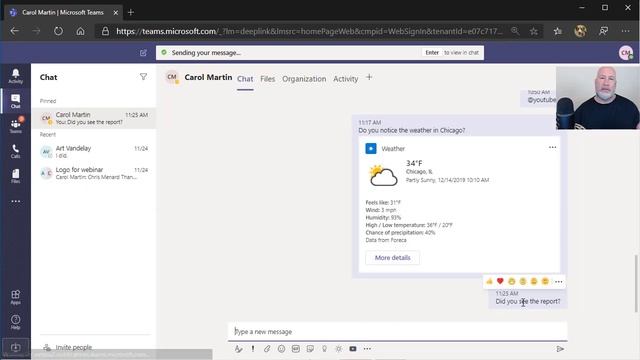Open the Format text tool
The image size is (640, 360).
click(x=239, y=349)
